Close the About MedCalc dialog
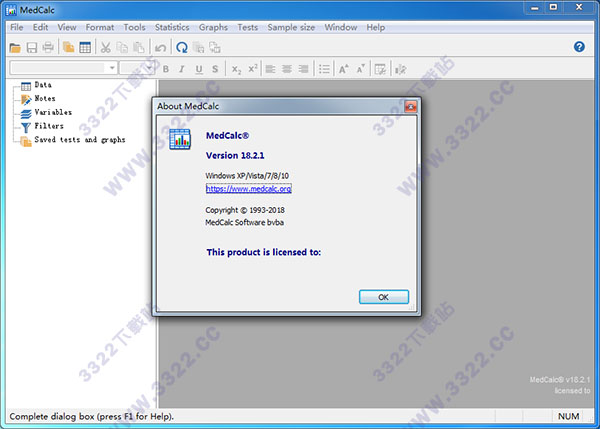Screen dimensions: 600x429 (411, 106)
